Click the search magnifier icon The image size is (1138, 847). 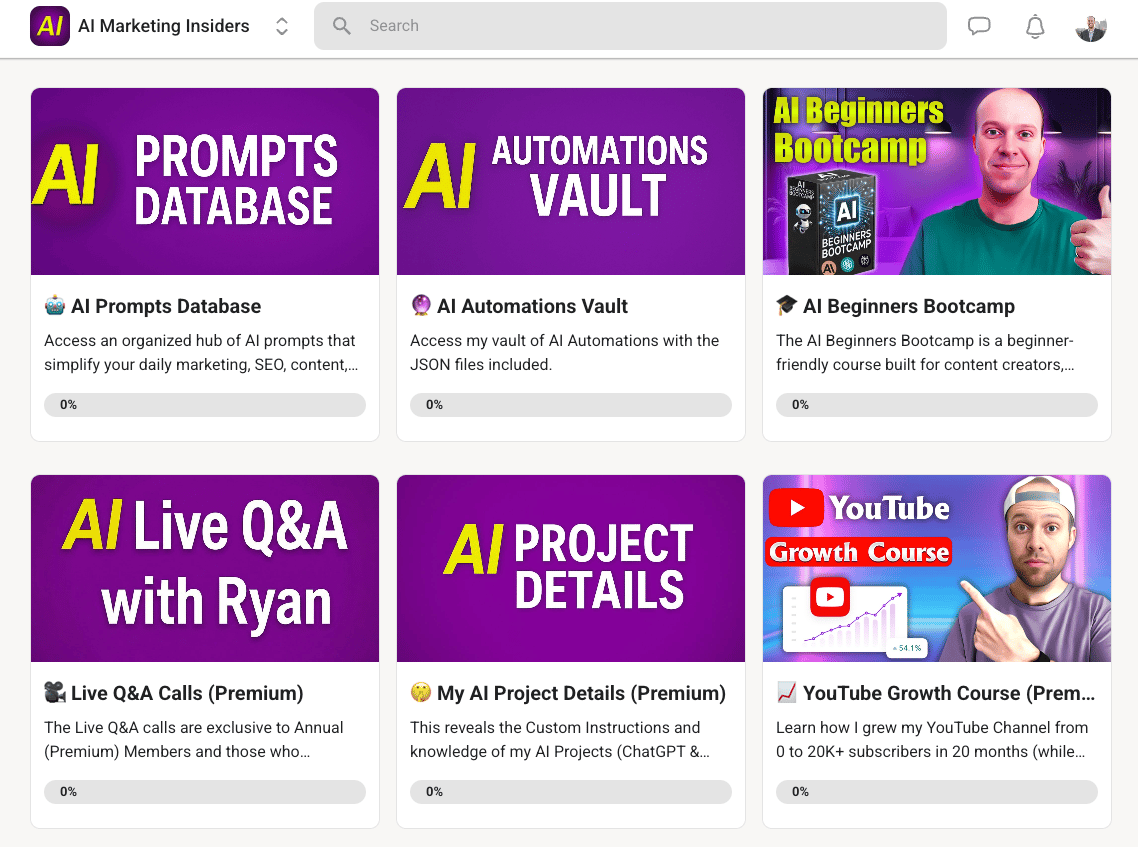[342, 26]
